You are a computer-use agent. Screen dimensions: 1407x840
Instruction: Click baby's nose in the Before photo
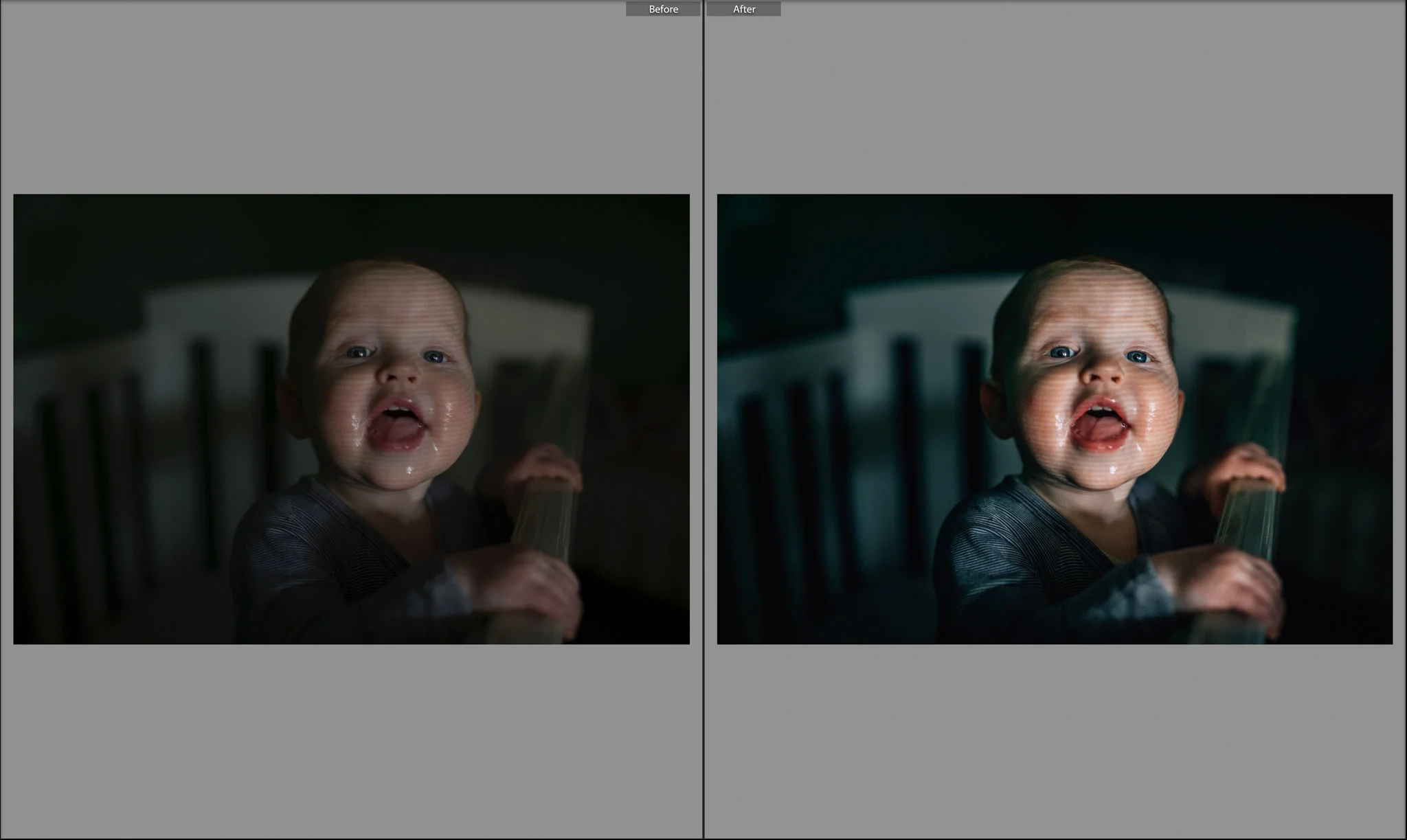(398, 374)
